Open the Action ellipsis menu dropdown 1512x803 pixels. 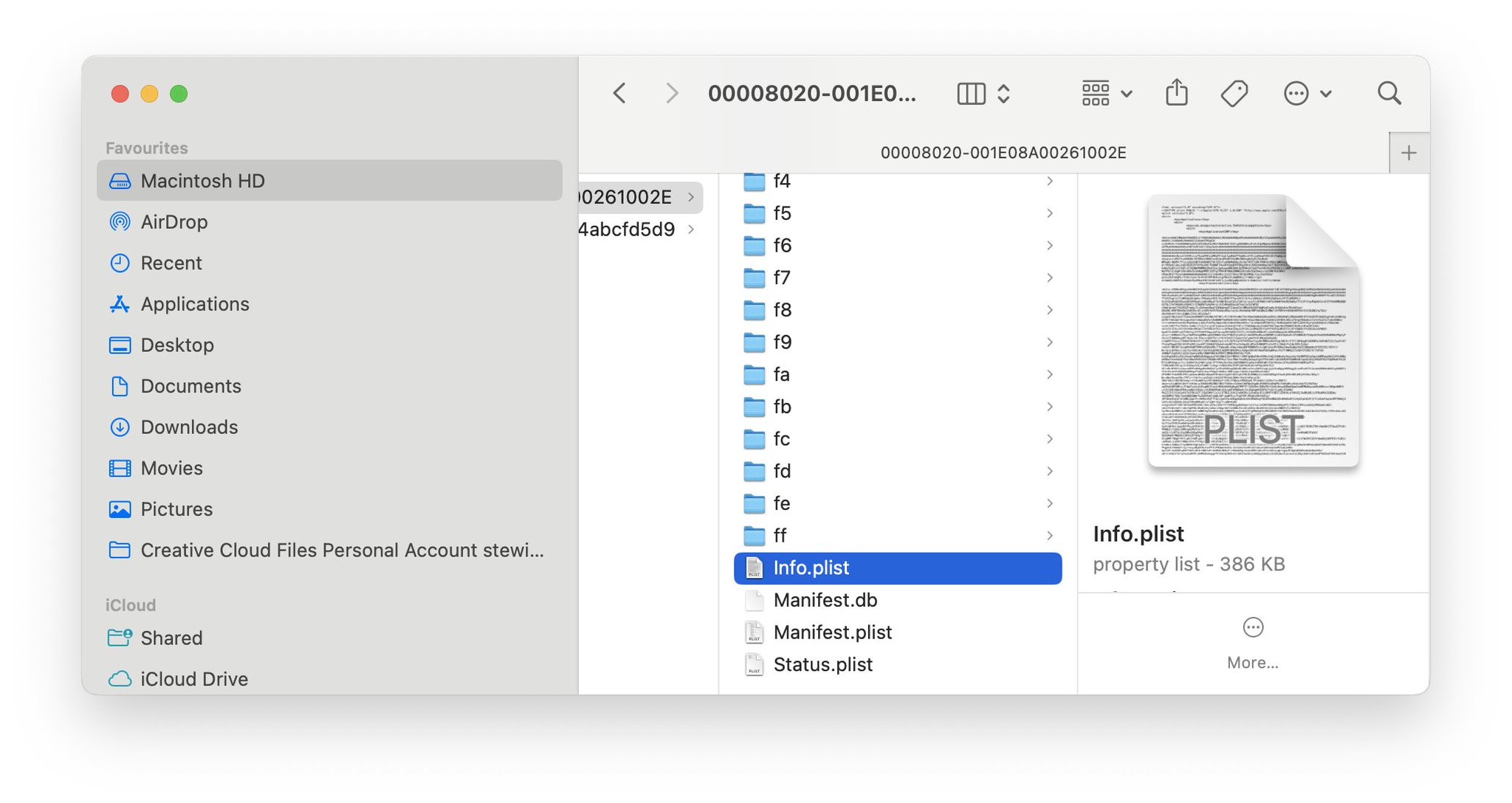click(x=1307, y=93)
